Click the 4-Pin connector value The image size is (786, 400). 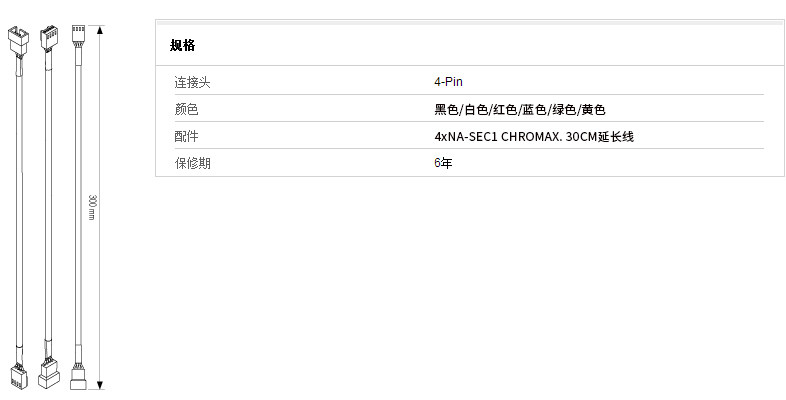448,82
